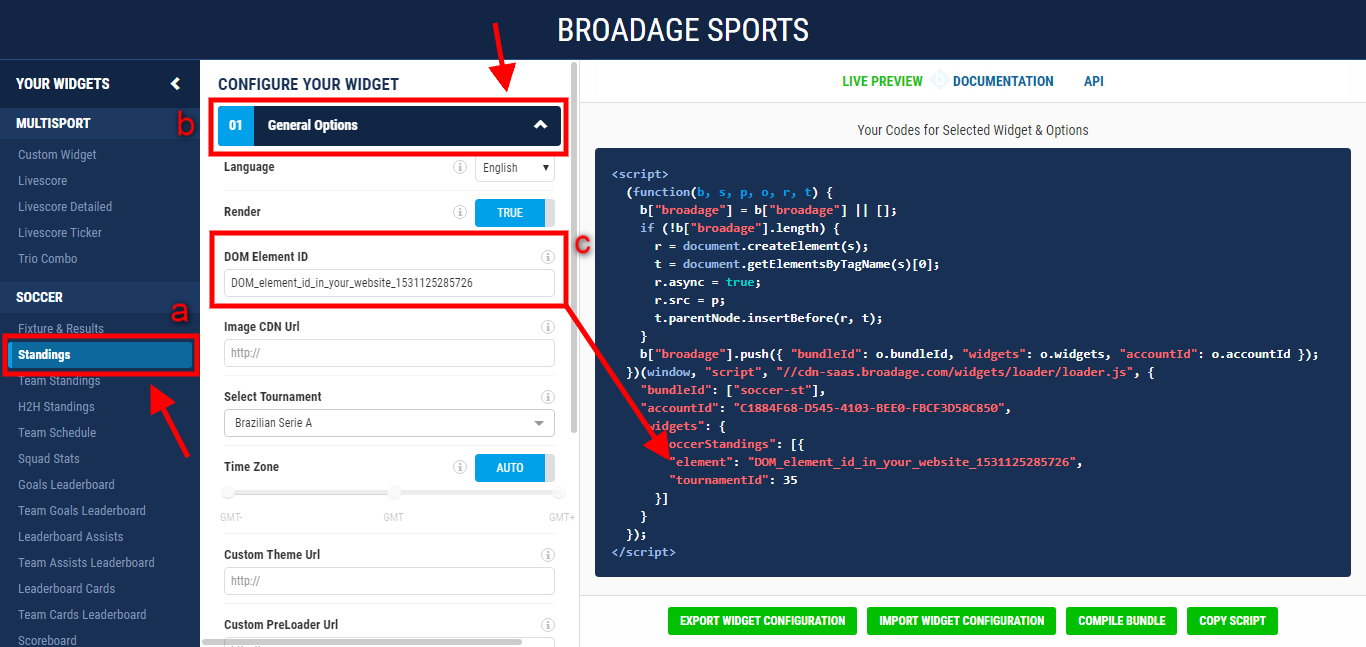Open the Language dropdown

coord(515,168)
